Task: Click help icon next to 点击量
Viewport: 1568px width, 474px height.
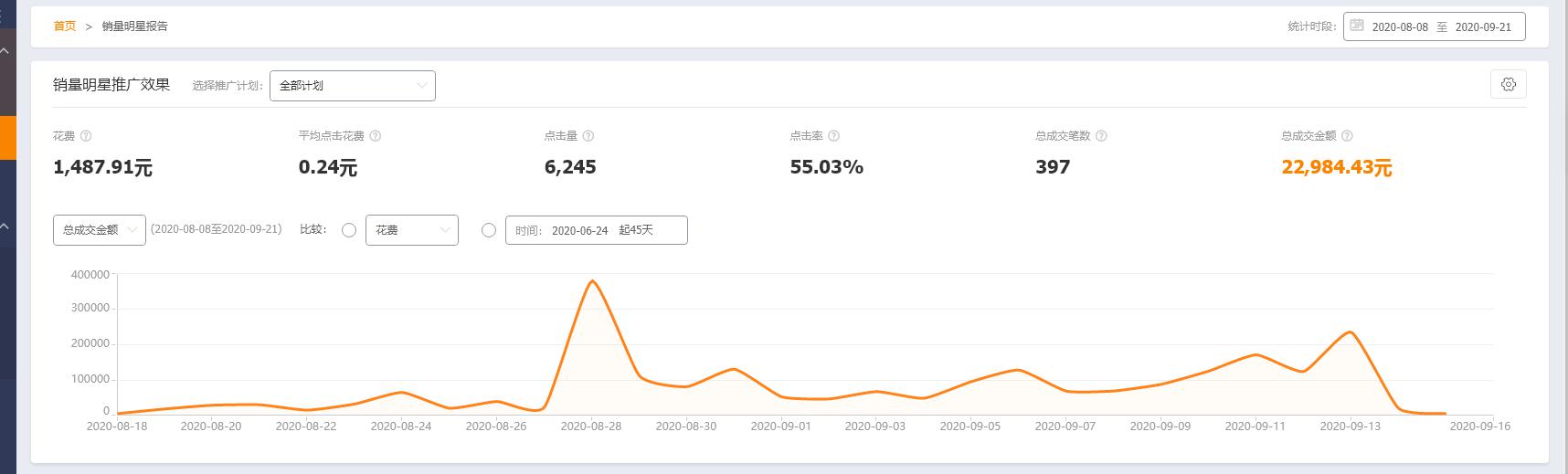Action: click(588, 136)
